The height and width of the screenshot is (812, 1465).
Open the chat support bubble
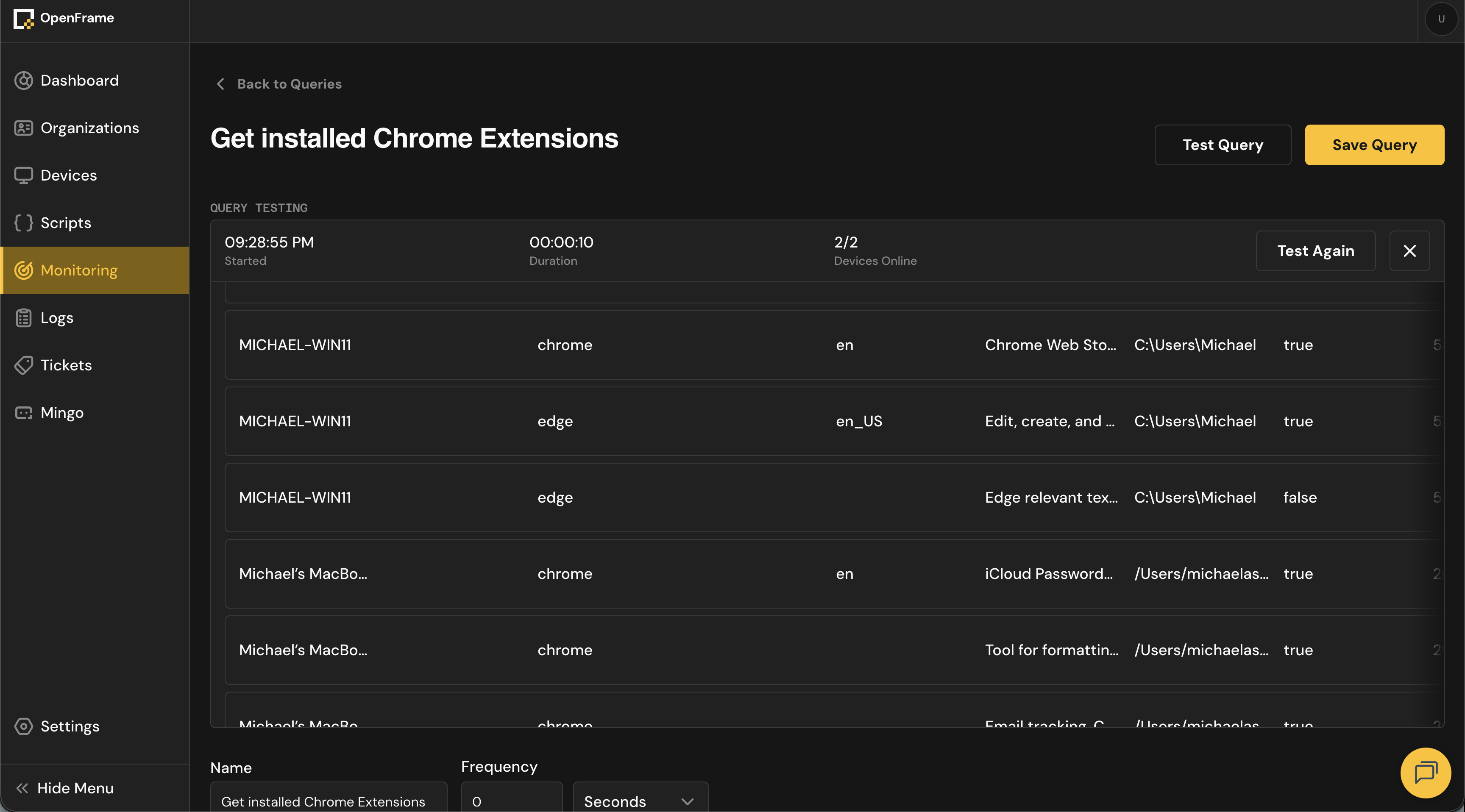point(1426,773)
